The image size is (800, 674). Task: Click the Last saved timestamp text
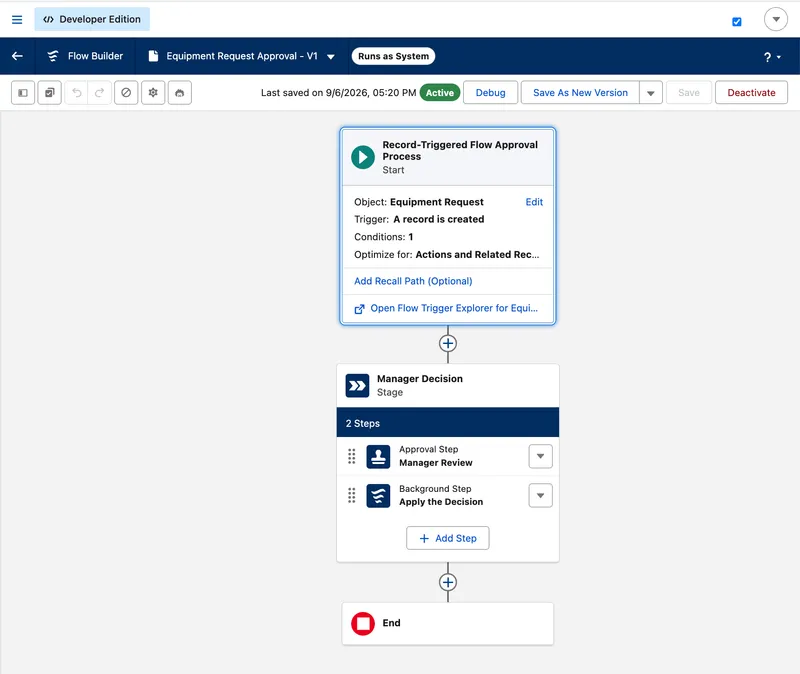[338, 93]
